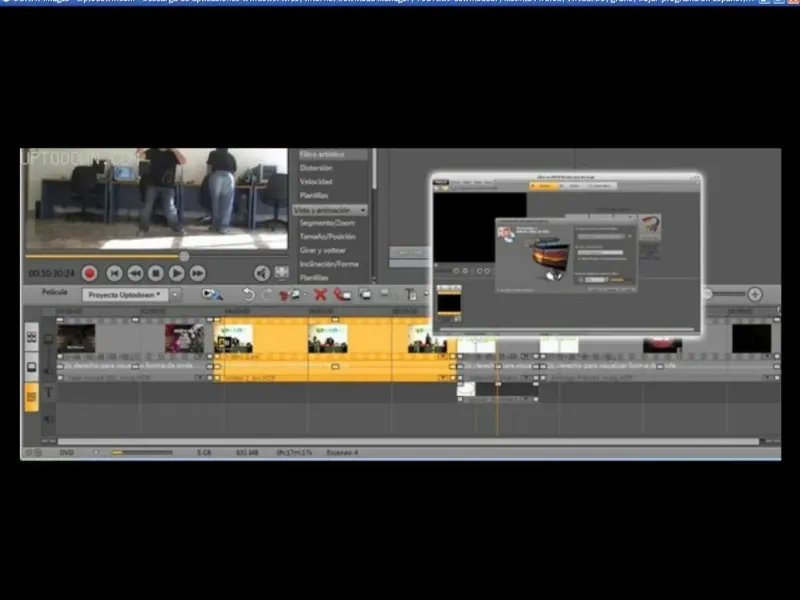
Task: Select the first dark video clip thumbnail
Action: (76, 338)
